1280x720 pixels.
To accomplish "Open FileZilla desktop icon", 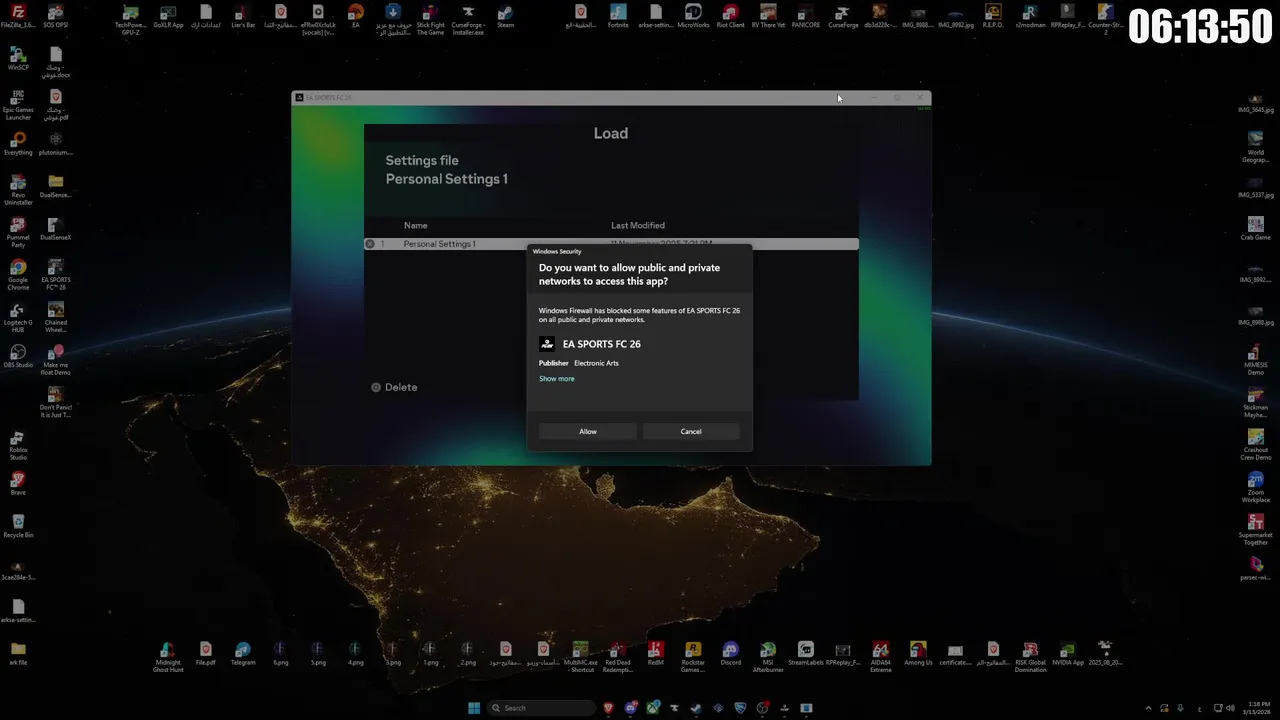I will click(x=18, y=16).
